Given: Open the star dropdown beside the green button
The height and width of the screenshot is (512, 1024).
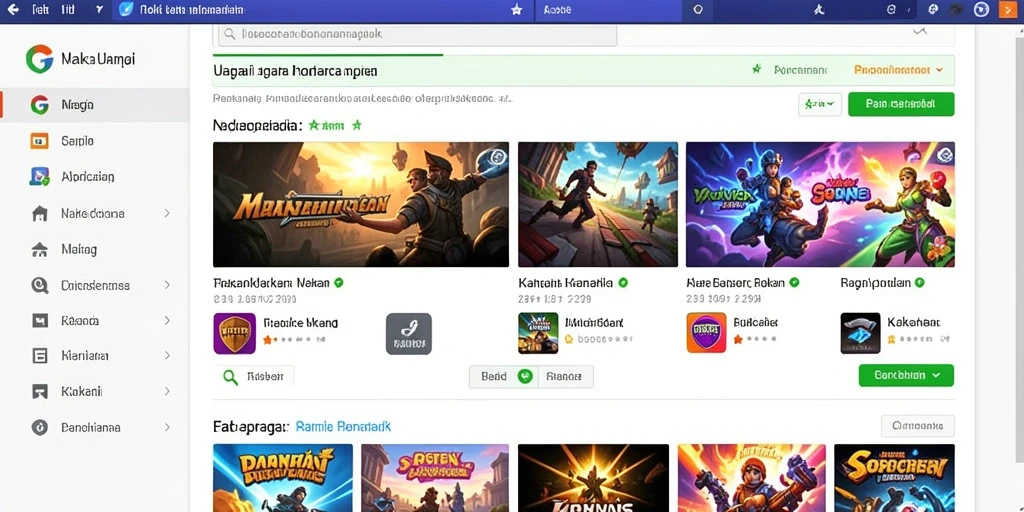Looking at the screenshot, I should [820, 104].
